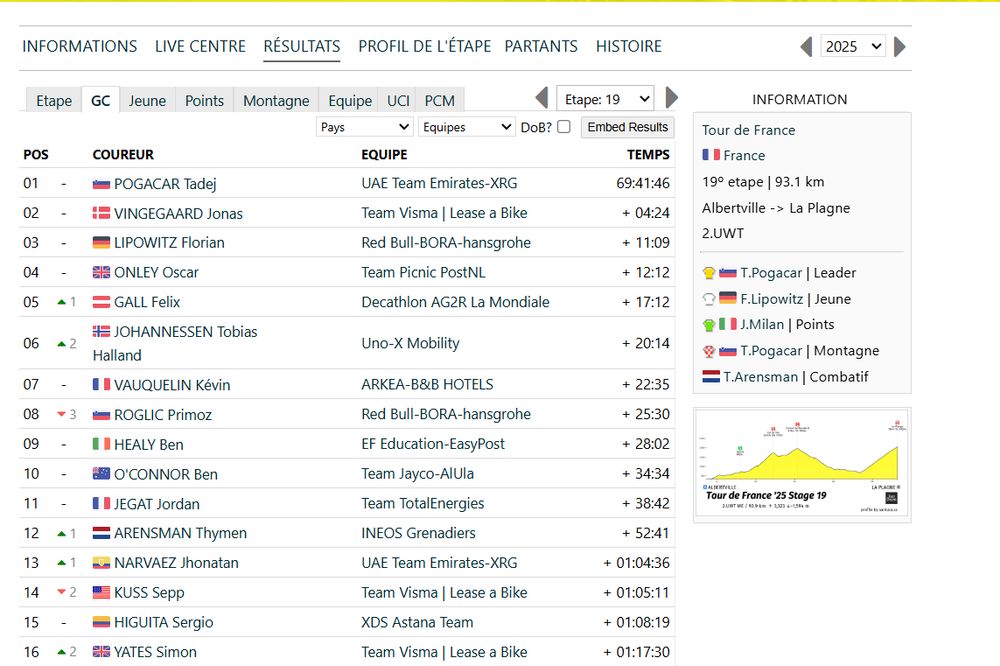Click the COUREUR column header
Screen dimensions: 1000x666
point(123,154)
